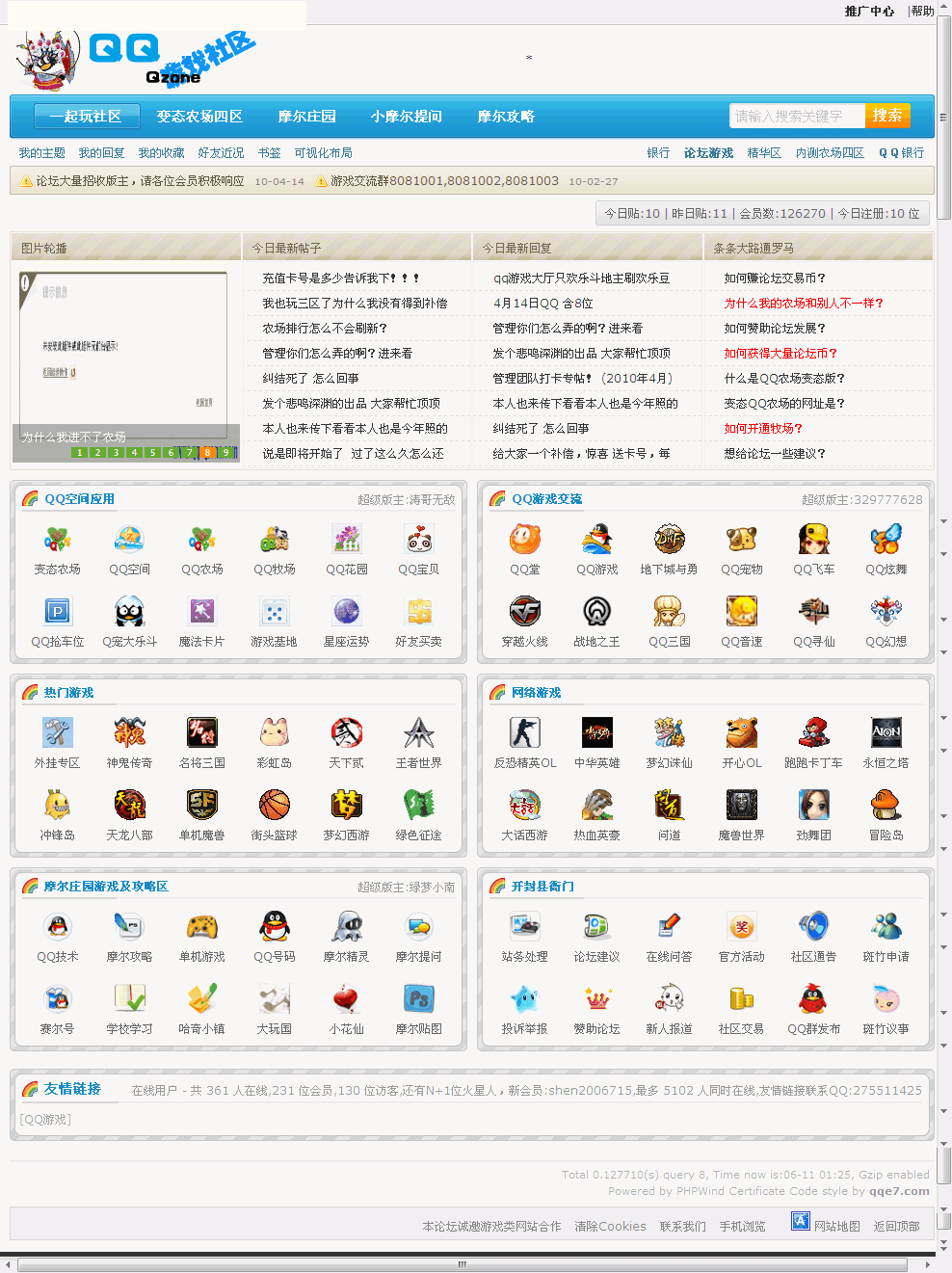The width and height of the screenshot is (952, 1273).
Task: Open the 战地之王 icon
Action: click(596, 612)
